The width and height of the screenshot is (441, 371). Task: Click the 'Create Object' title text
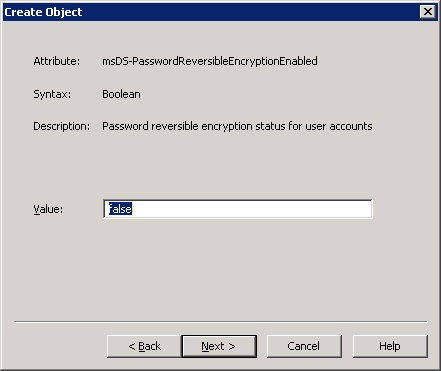coord(43,12)
